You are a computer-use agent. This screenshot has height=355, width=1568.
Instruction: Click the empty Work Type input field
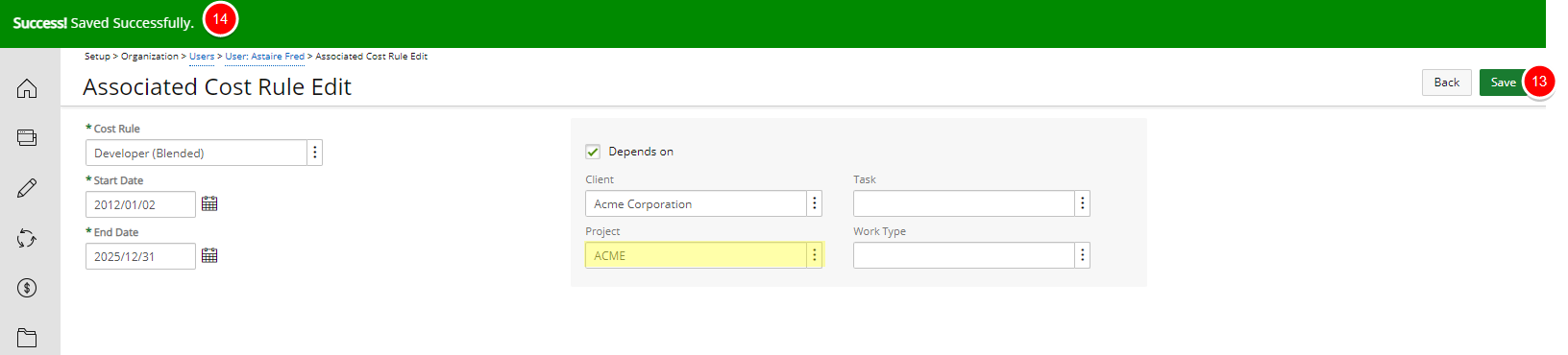(964, 255)
